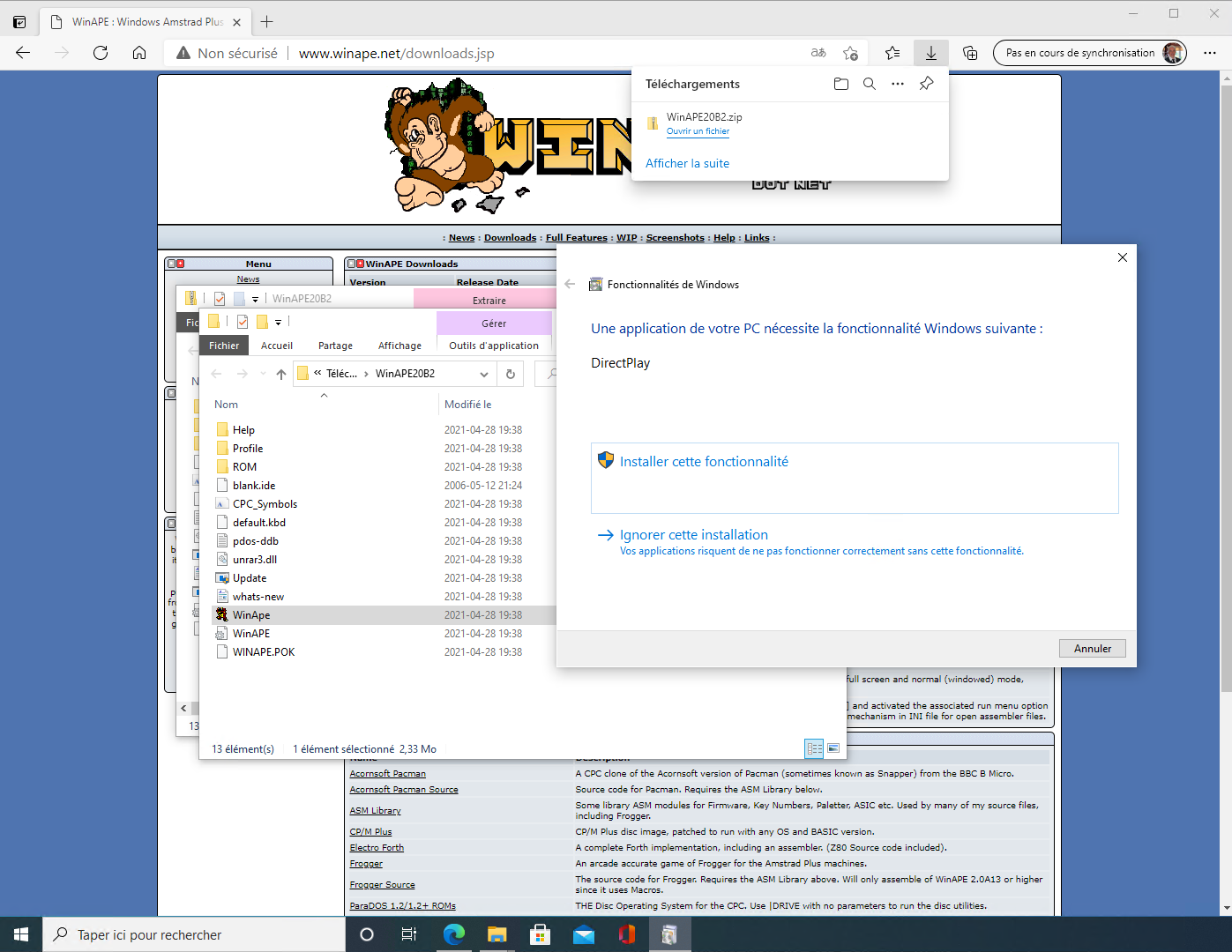1232x952 pixels.
Task: Add this page to favorites star icon
Action: tap(850, 53)
